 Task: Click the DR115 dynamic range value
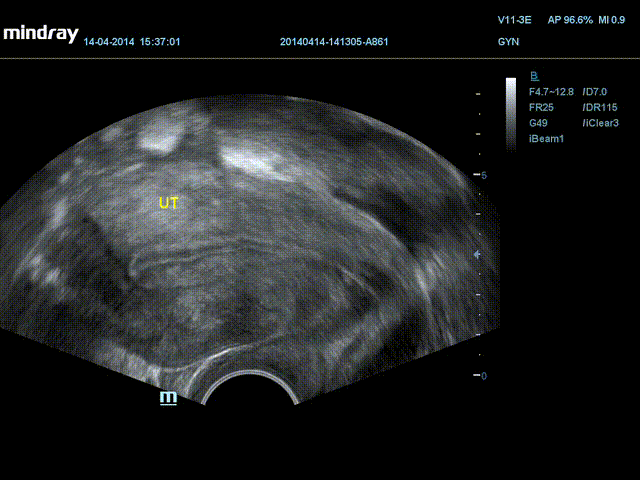(x=598, y=107)
